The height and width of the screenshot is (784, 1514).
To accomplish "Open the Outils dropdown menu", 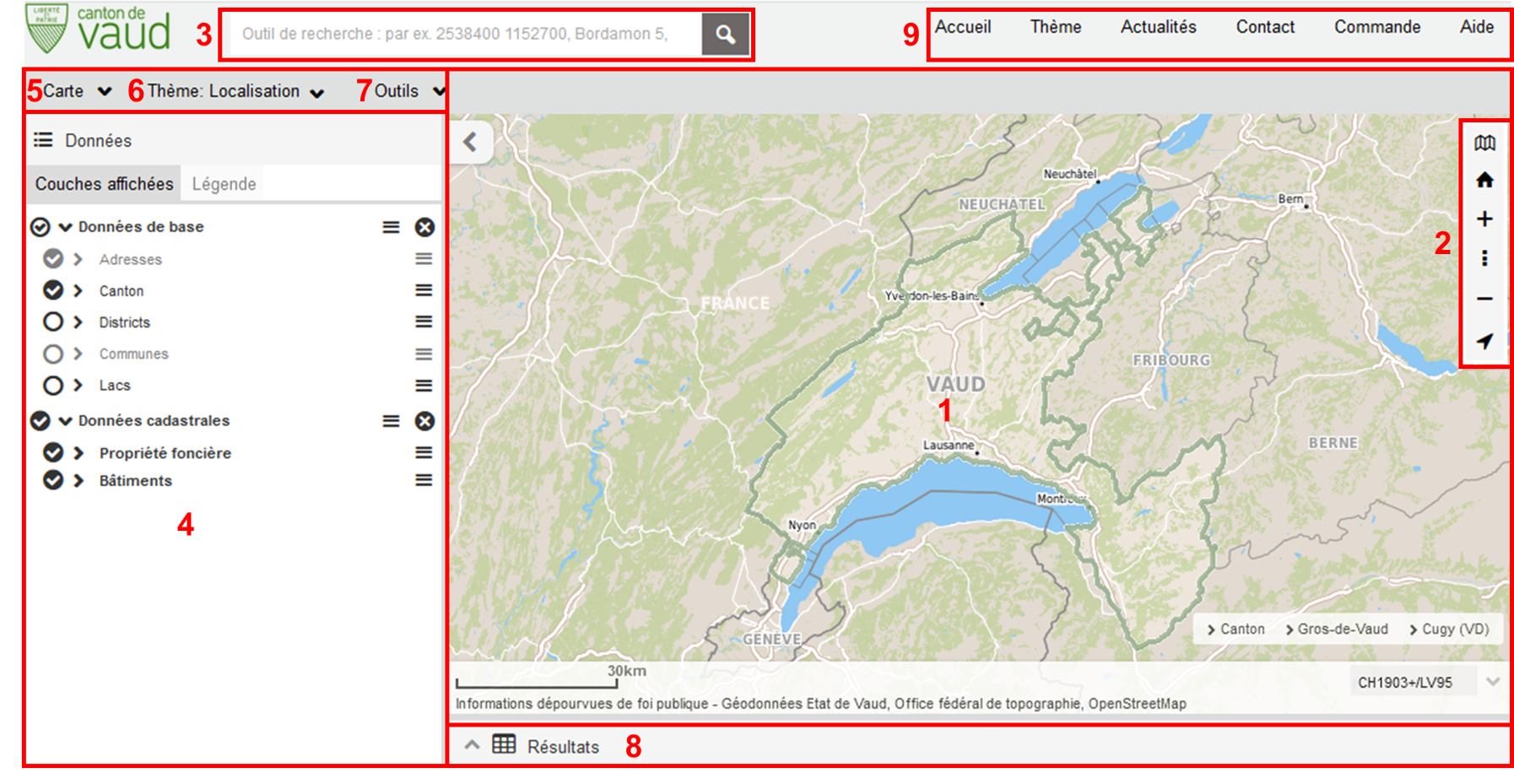I will coord(409,90).
